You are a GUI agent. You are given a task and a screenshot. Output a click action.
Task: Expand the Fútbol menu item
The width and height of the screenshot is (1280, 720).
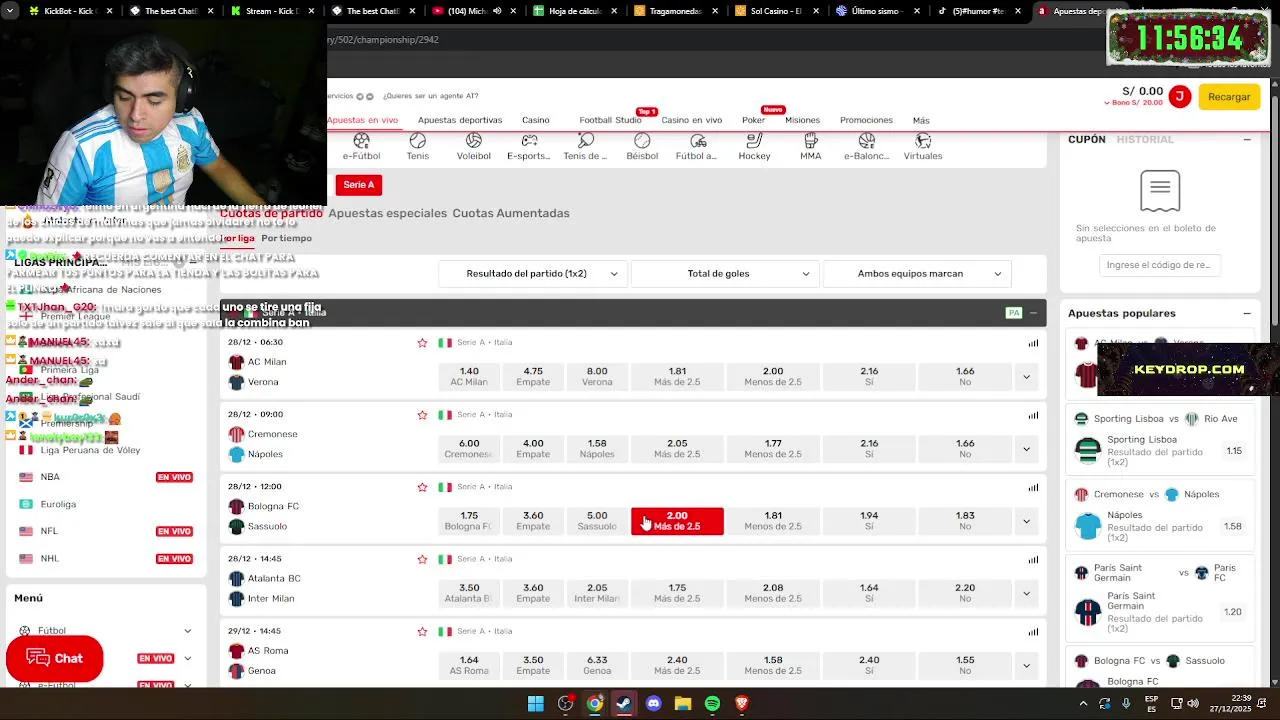point(105,631)
